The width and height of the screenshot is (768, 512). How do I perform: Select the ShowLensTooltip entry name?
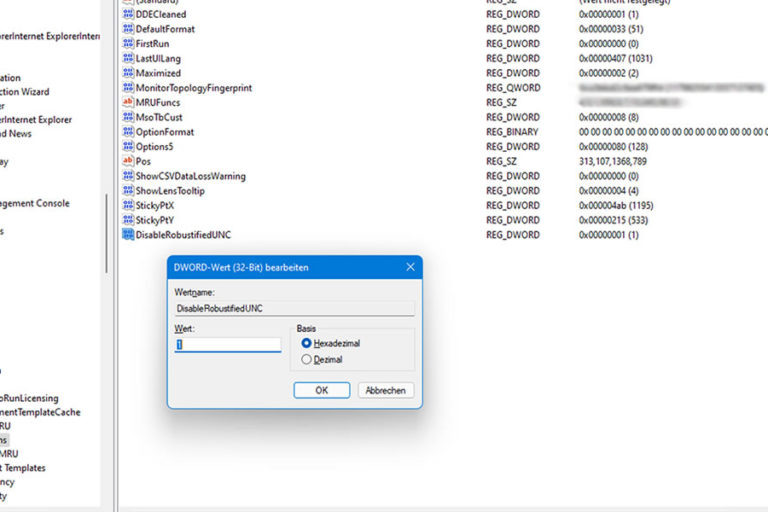(x=170, y=191)
